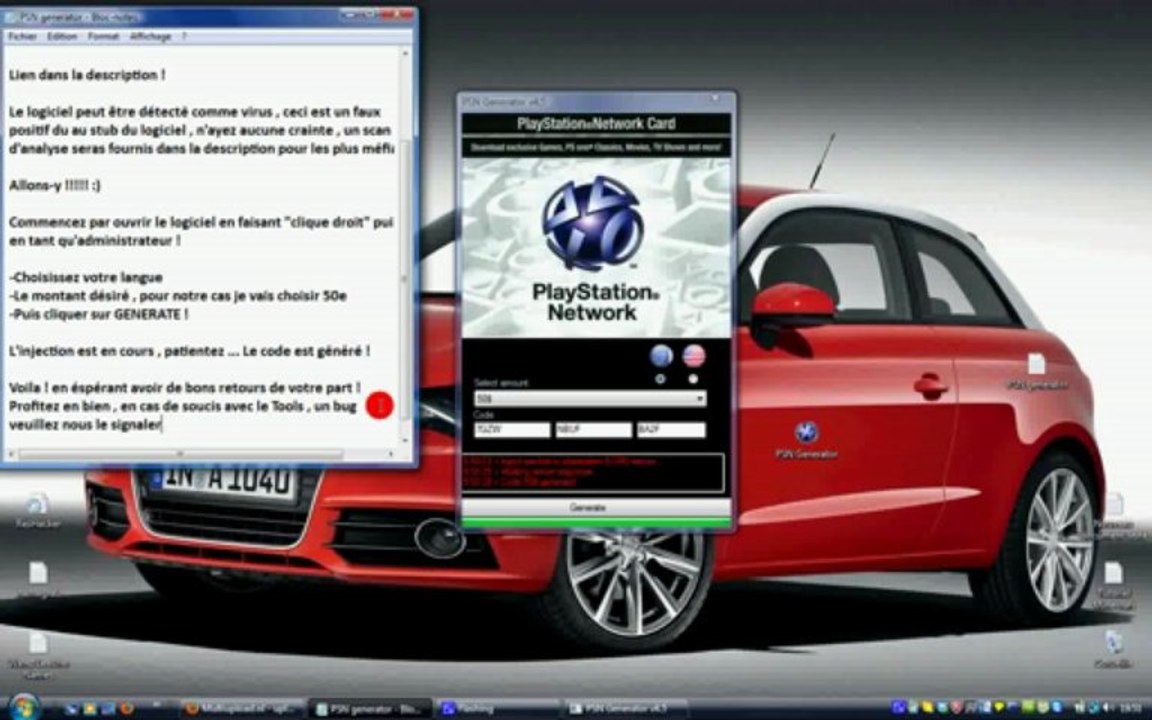
Task: Click the taskbar clock
Action: click(1132, 708)
